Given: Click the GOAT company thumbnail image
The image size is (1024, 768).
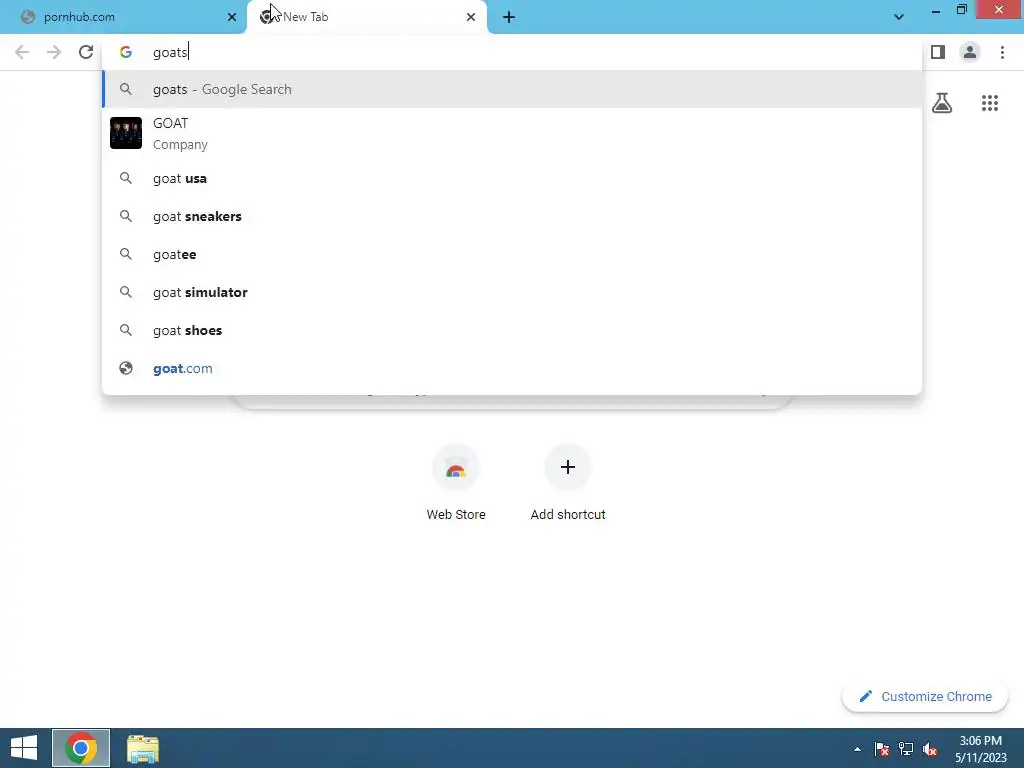Looking at the screenshot, I should 125,133.
